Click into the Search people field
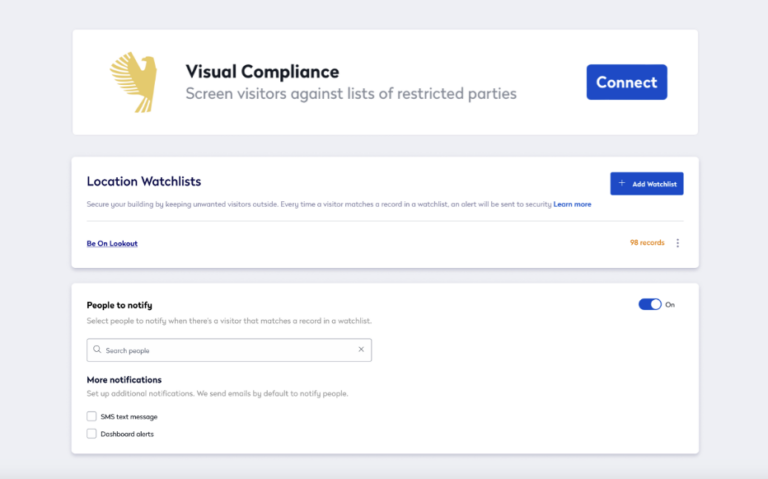Screen dimensions: 768x479 229,350
